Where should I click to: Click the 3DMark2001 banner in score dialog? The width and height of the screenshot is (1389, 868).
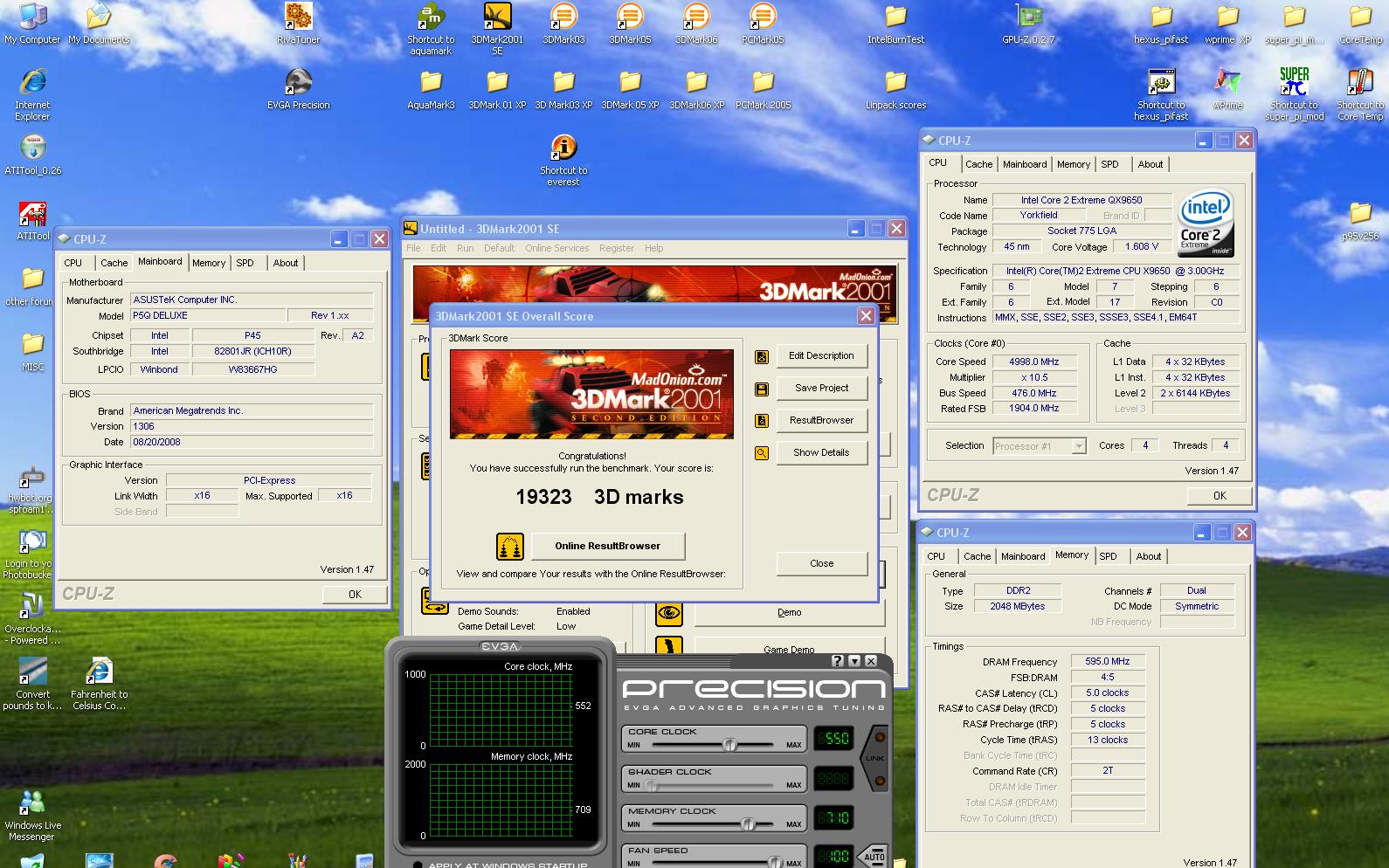(x=591, y=394)
